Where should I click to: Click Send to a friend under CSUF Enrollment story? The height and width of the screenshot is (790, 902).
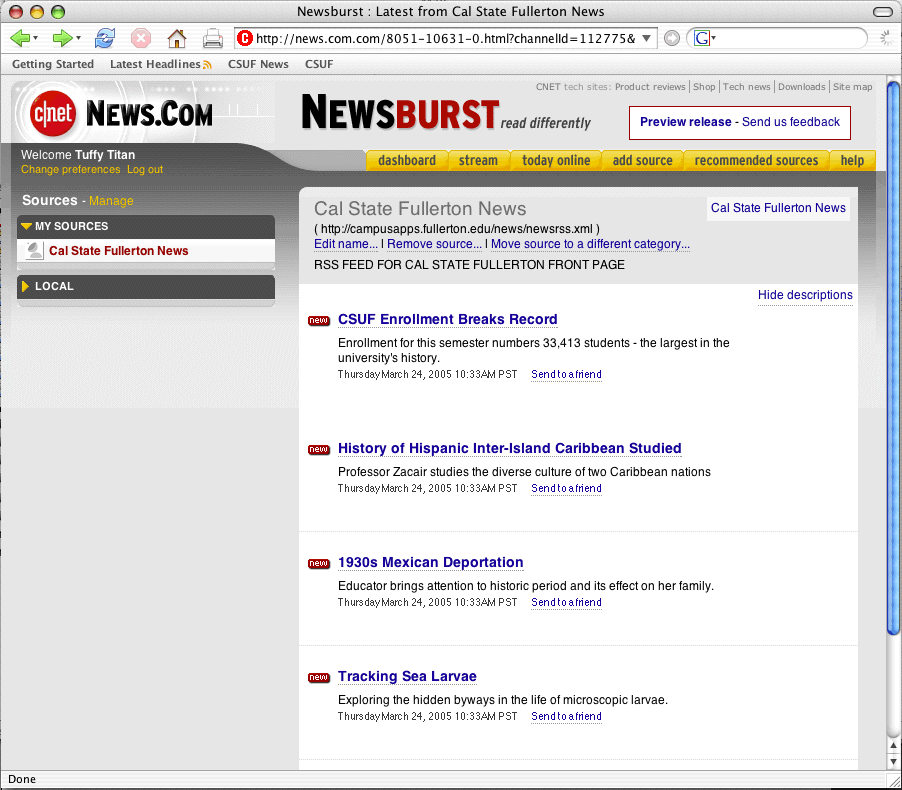click(566, 375)
